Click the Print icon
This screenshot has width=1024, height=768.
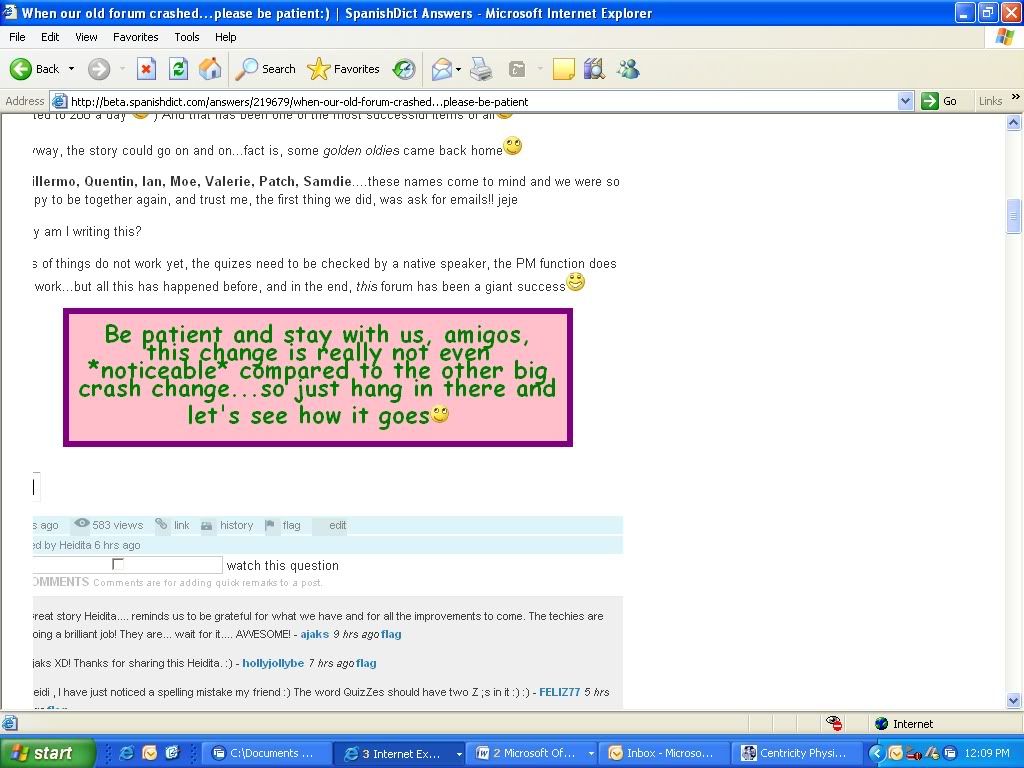click(x=481, y=69)
